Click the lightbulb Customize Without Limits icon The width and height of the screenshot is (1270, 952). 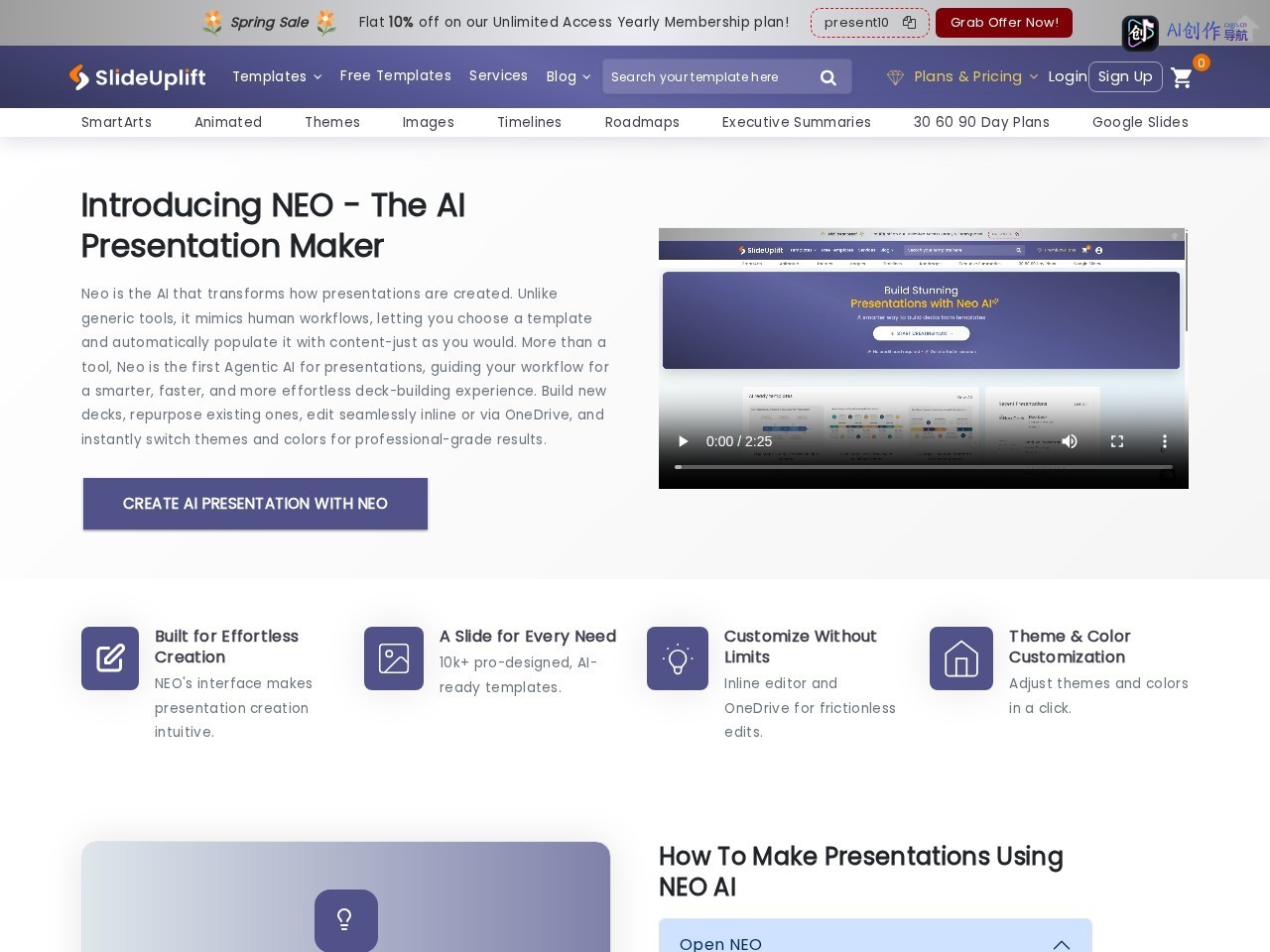click(x=678, y=657)
